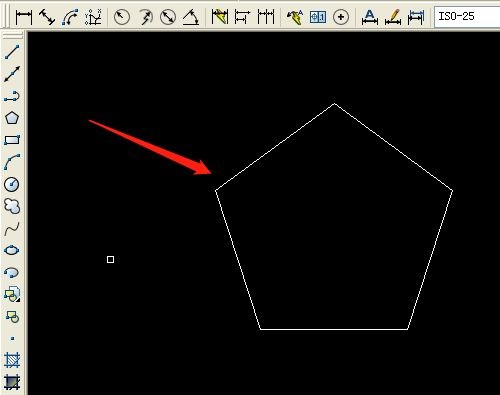Select the Arc tool
Image resolution: width=500 pixels, height=395 pixels.
(12, 162)
